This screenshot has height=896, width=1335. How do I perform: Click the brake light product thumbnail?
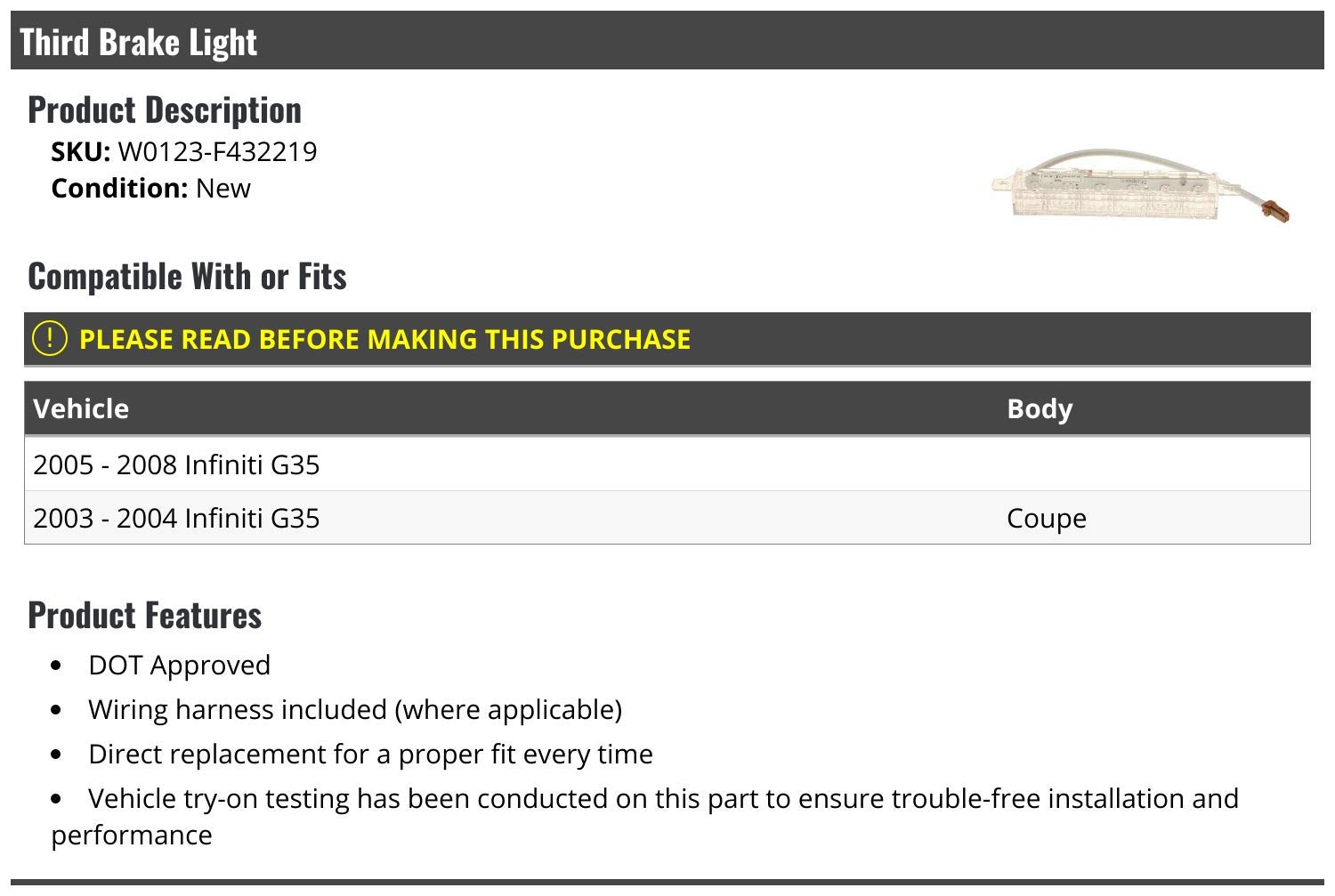point(1140,186)
